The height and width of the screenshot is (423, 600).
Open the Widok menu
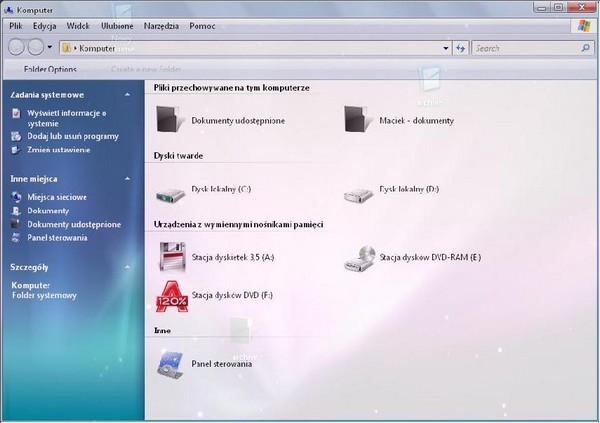pos(79,24)
